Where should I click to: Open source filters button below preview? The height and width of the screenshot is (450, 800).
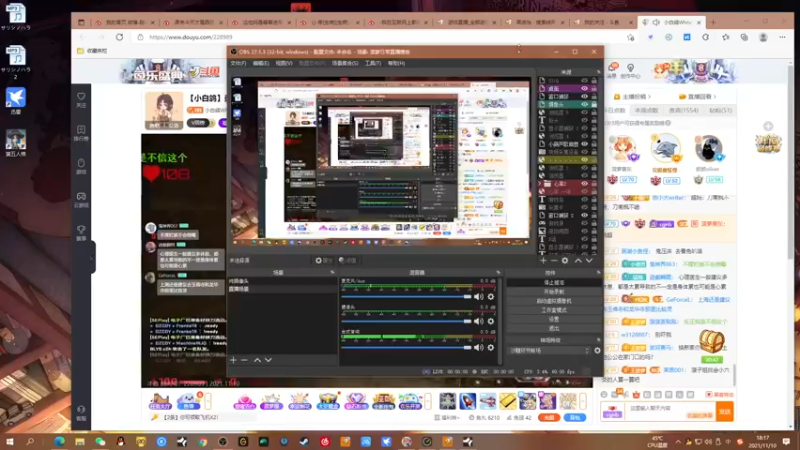348,260
